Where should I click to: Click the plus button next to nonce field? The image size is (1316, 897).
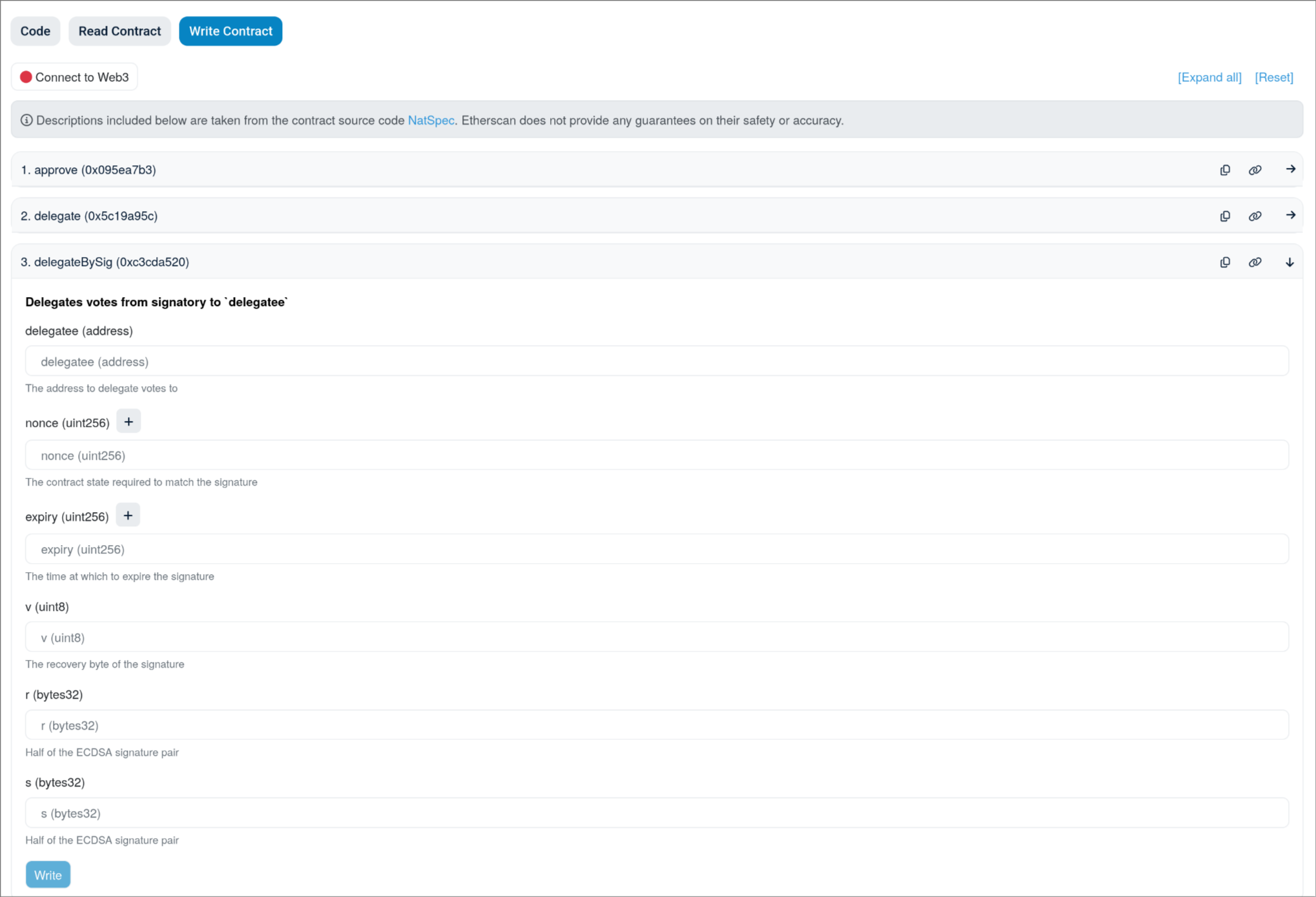coord(129,420)
